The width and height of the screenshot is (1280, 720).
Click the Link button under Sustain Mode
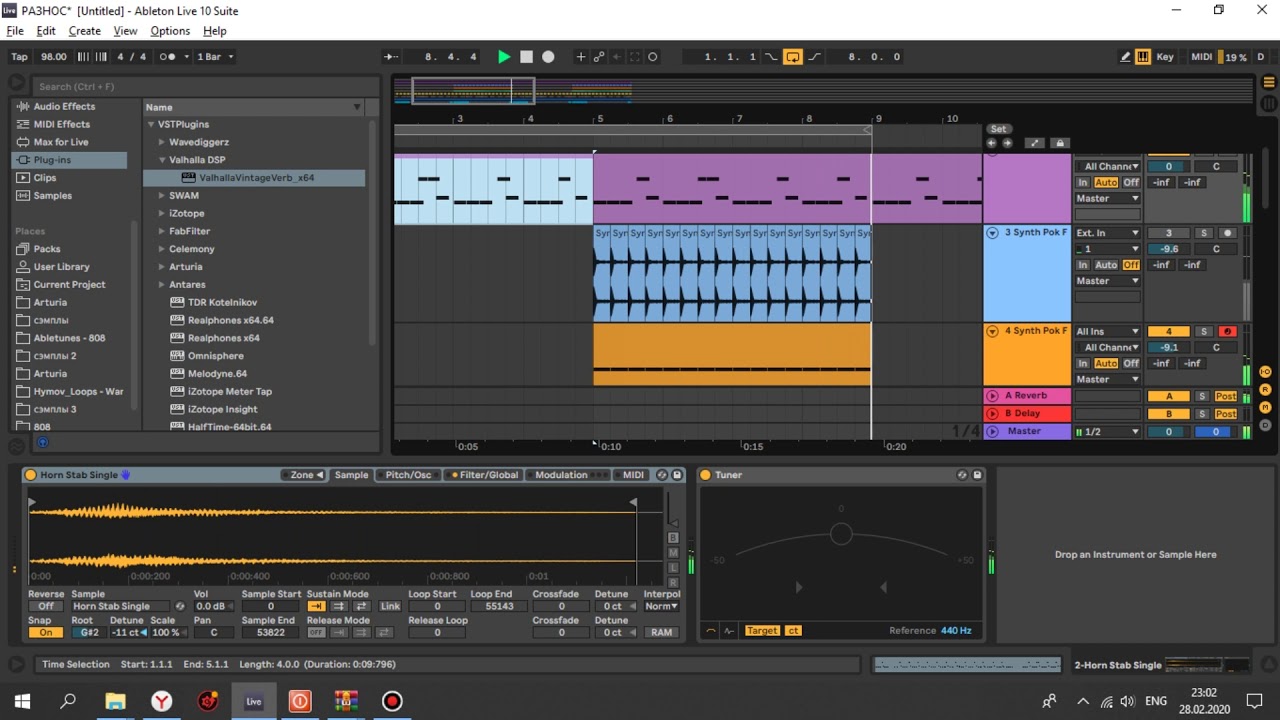(x=390, y=606)
